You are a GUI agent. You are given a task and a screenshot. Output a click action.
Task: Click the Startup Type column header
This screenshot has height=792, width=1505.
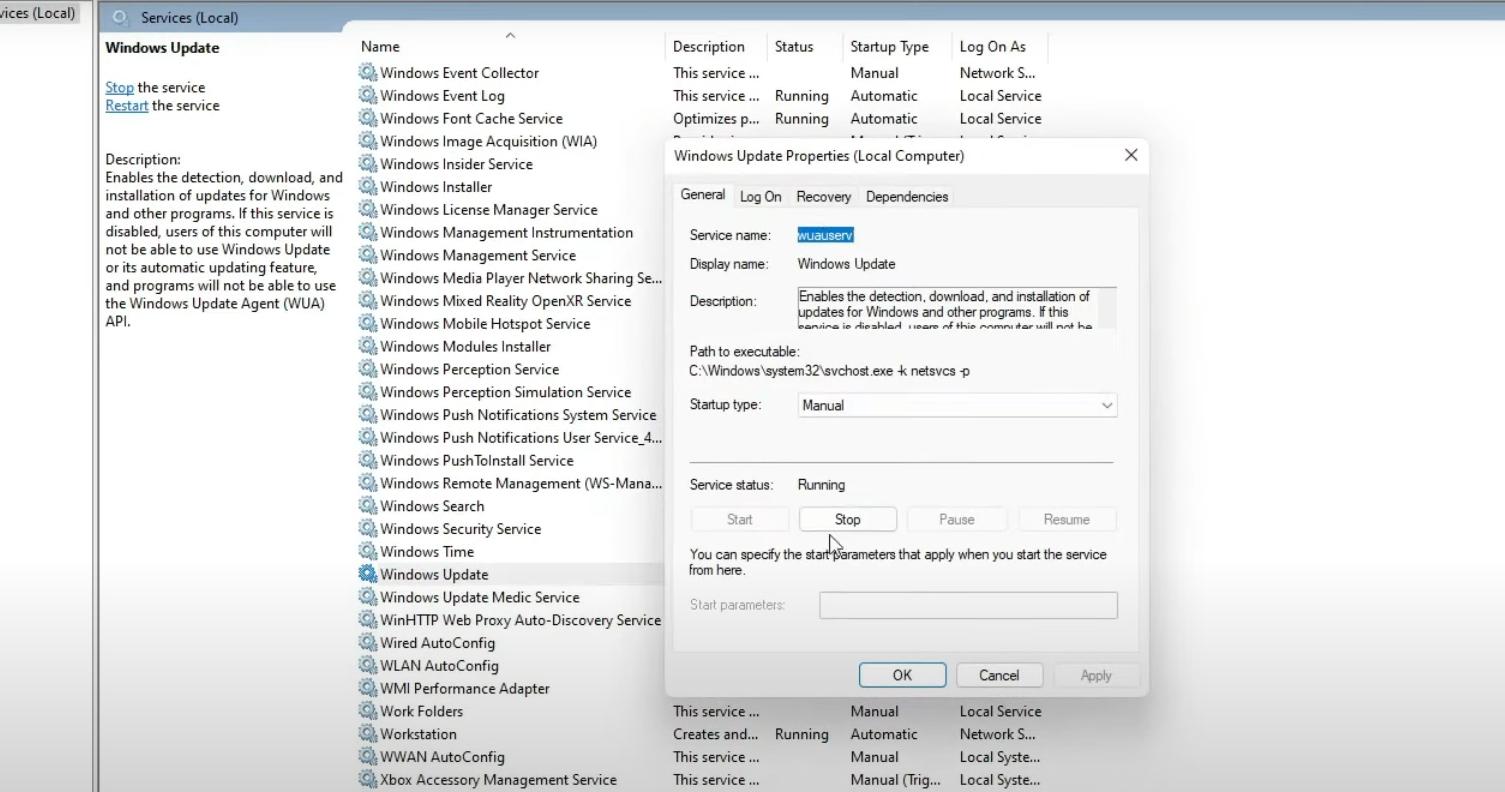click(x=897, y=46)
